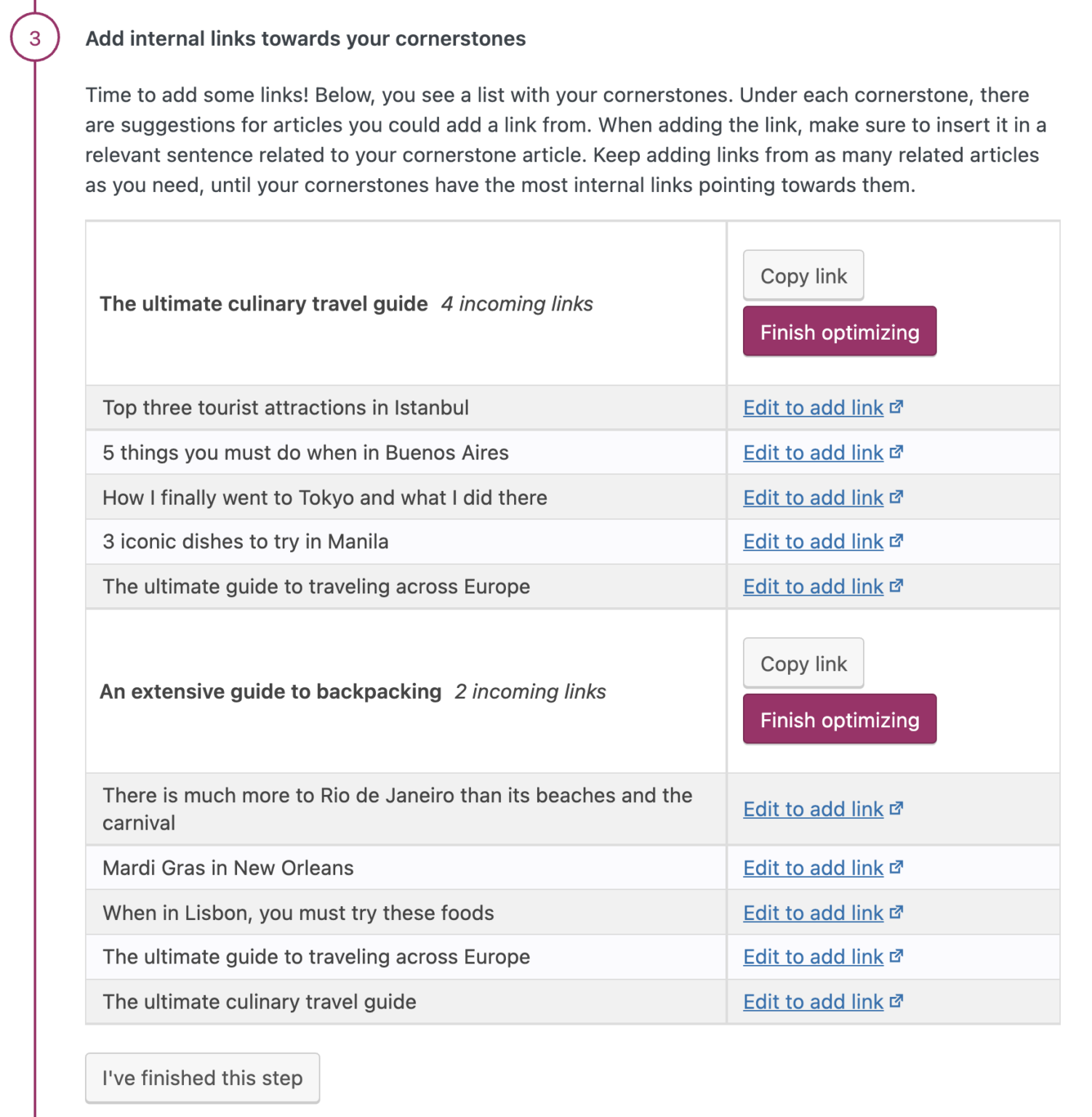
Task: Edit to add link for the Europe travel guide
Action: click(812, 586)
